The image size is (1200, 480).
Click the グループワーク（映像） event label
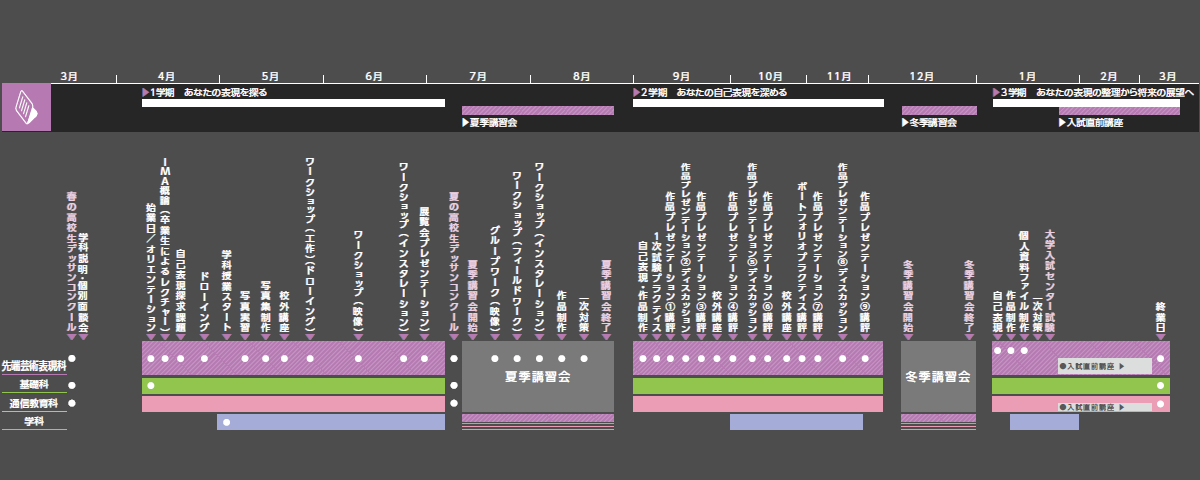point(495,279)
